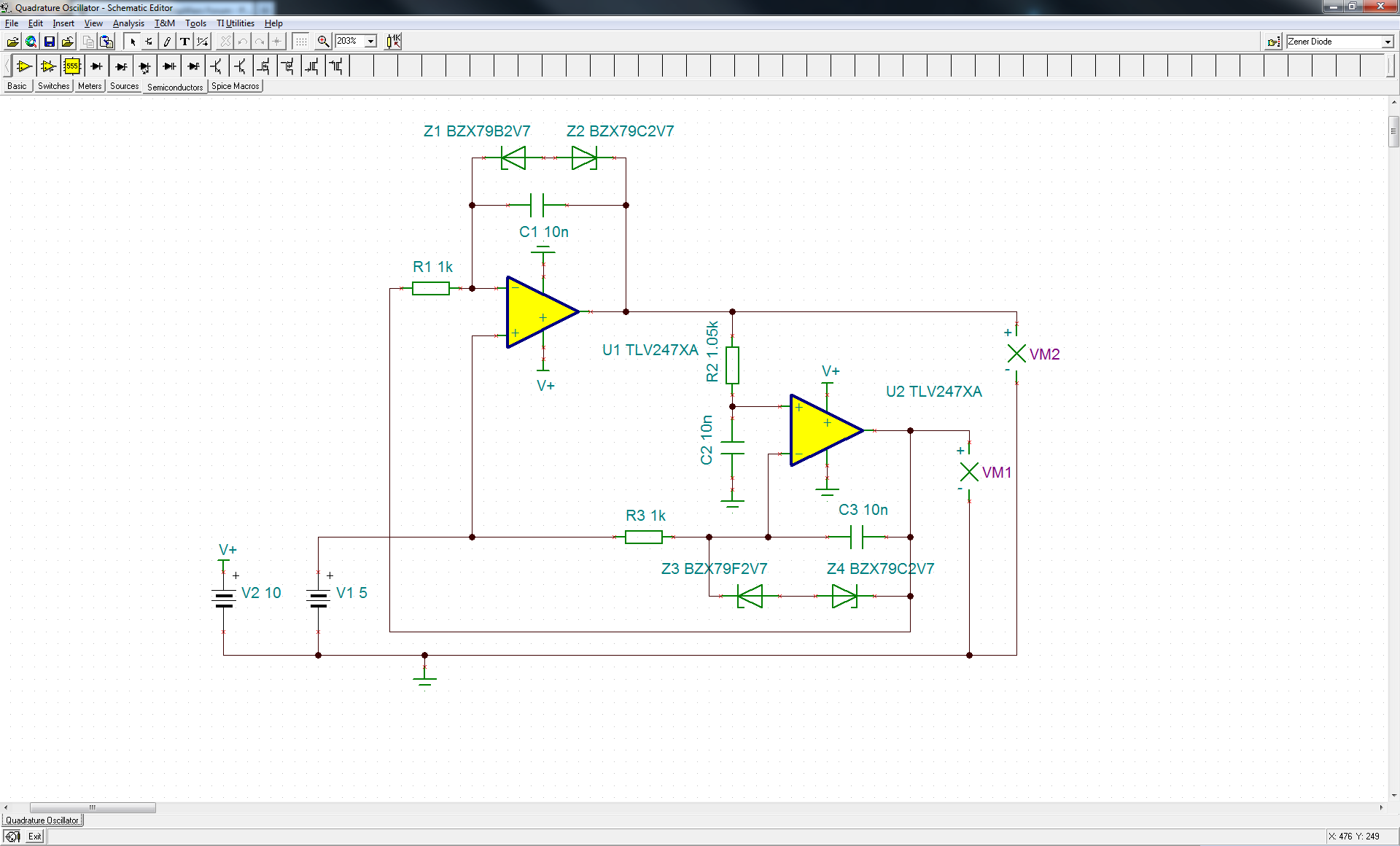Select resistor R1 1k in schematic

click(431, 289)
